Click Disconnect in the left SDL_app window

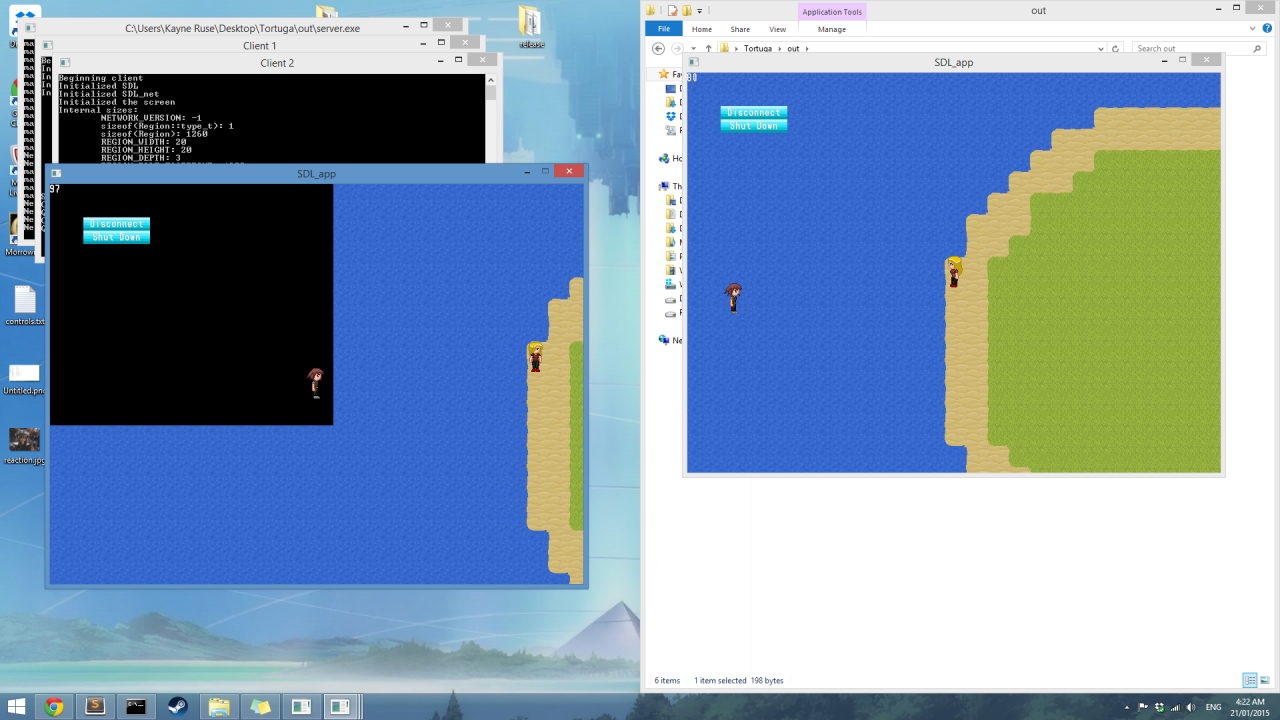[x=116, y=224]
